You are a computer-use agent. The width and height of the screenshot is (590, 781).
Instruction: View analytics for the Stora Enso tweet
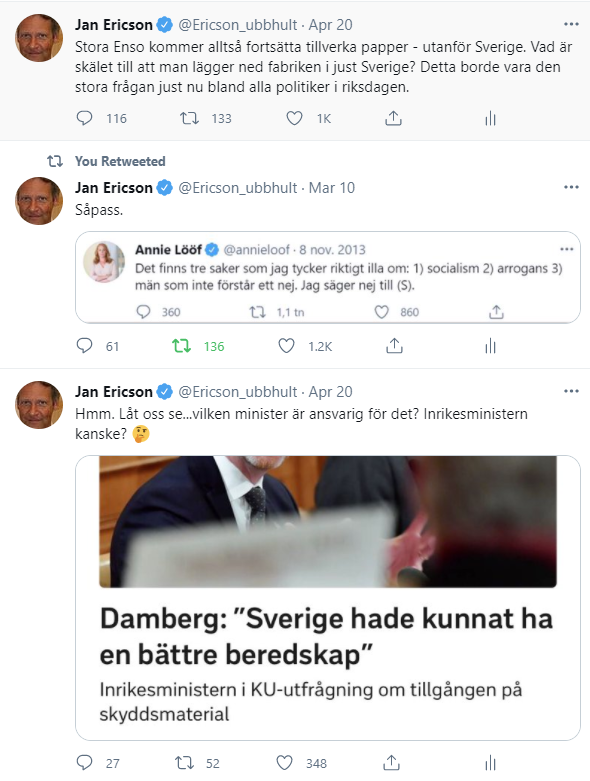(490, 118)
